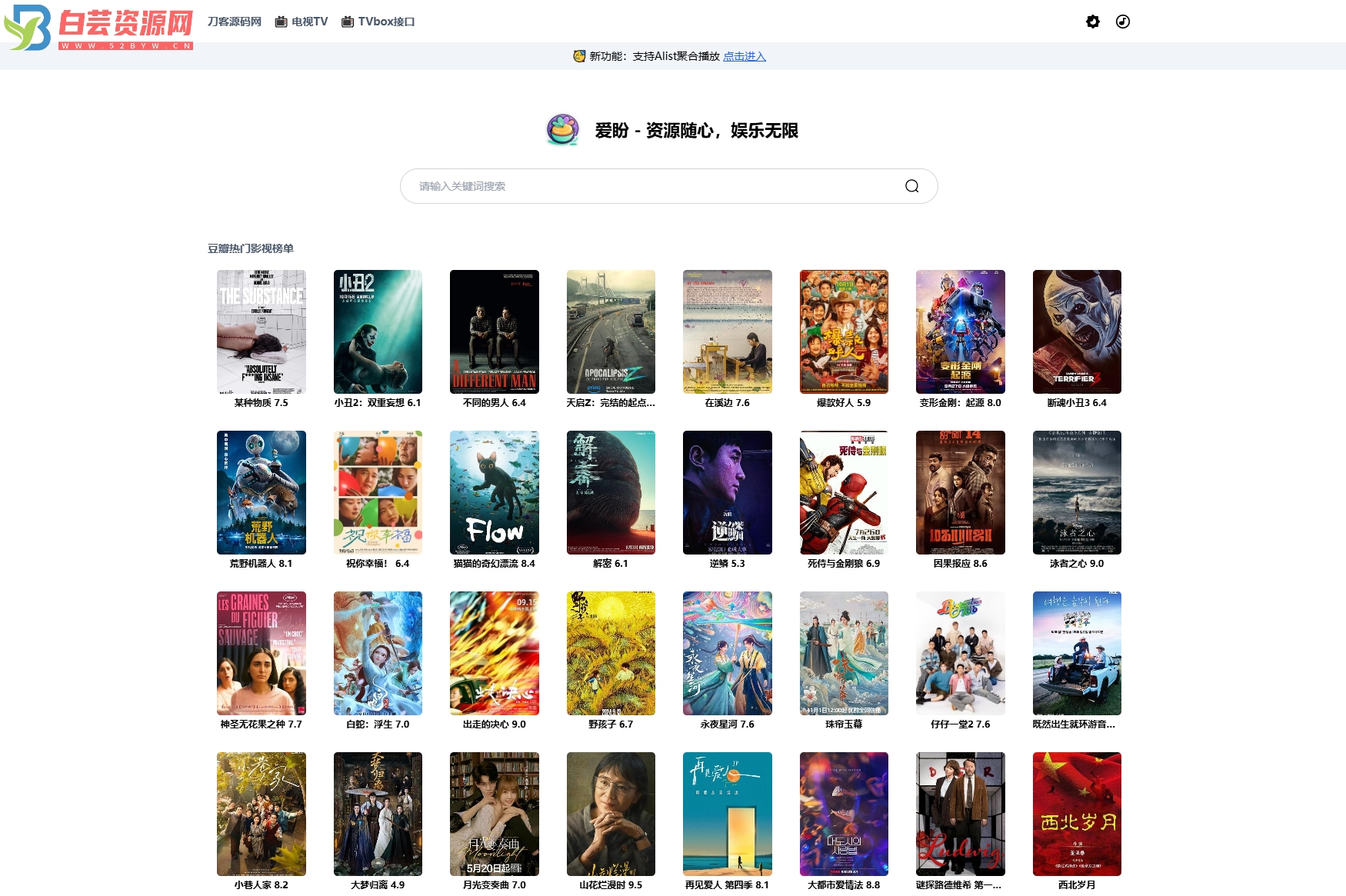
Task: Open the 泳者之心 poster
Action: tap(1077, 492)
